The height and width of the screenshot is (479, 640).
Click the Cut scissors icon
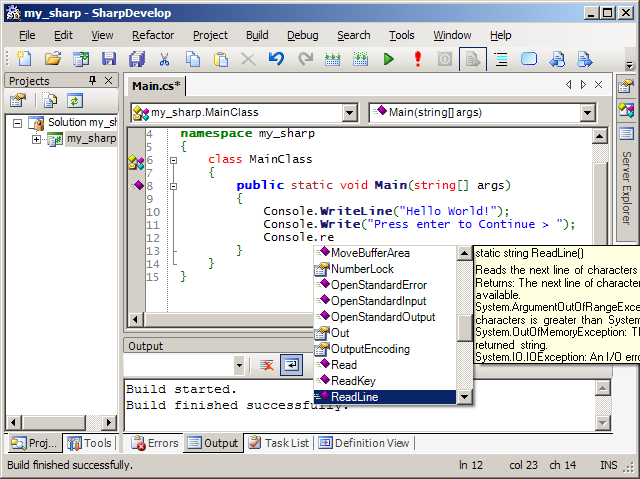(164, 60)
